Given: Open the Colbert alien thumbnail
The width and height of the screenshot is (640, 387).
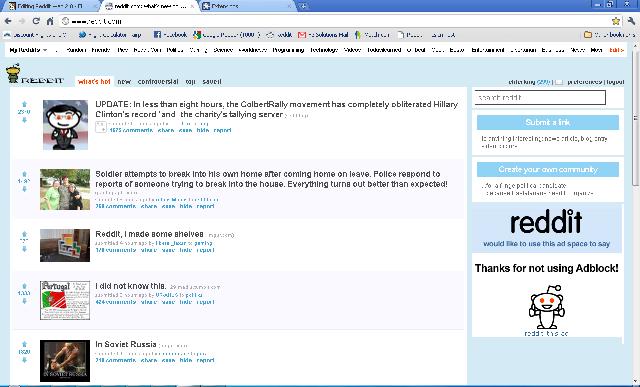Looking at the screenshot, I should coord(65,125).
